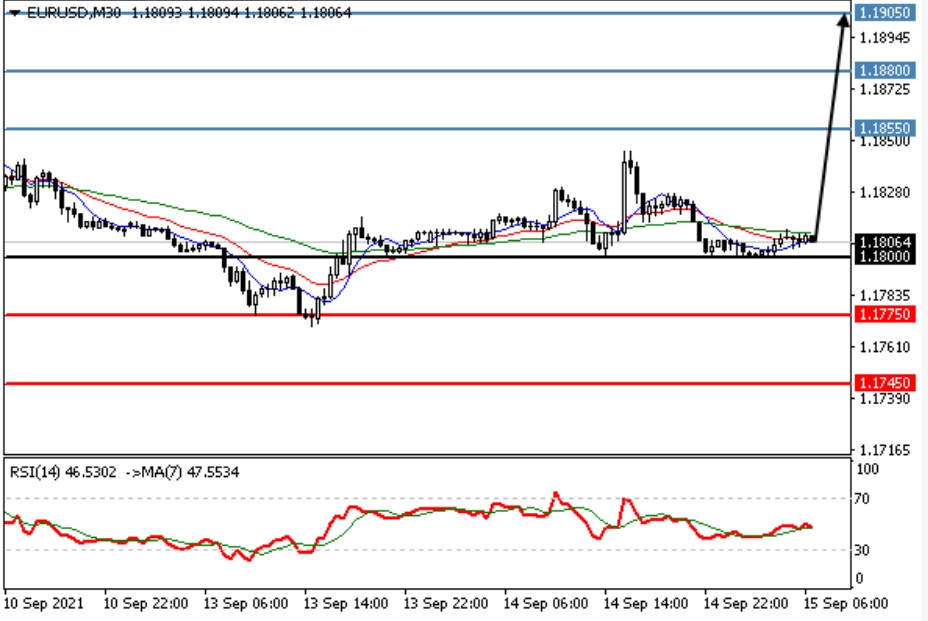928x621 pixels.
Task: Select the 1.19050 price level label
Action: pos(885,12)
